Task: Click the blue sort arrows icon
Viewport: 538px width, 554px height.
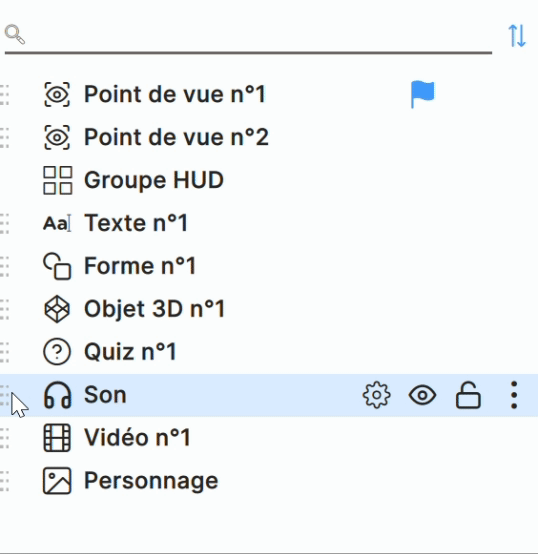Action: 517,36
